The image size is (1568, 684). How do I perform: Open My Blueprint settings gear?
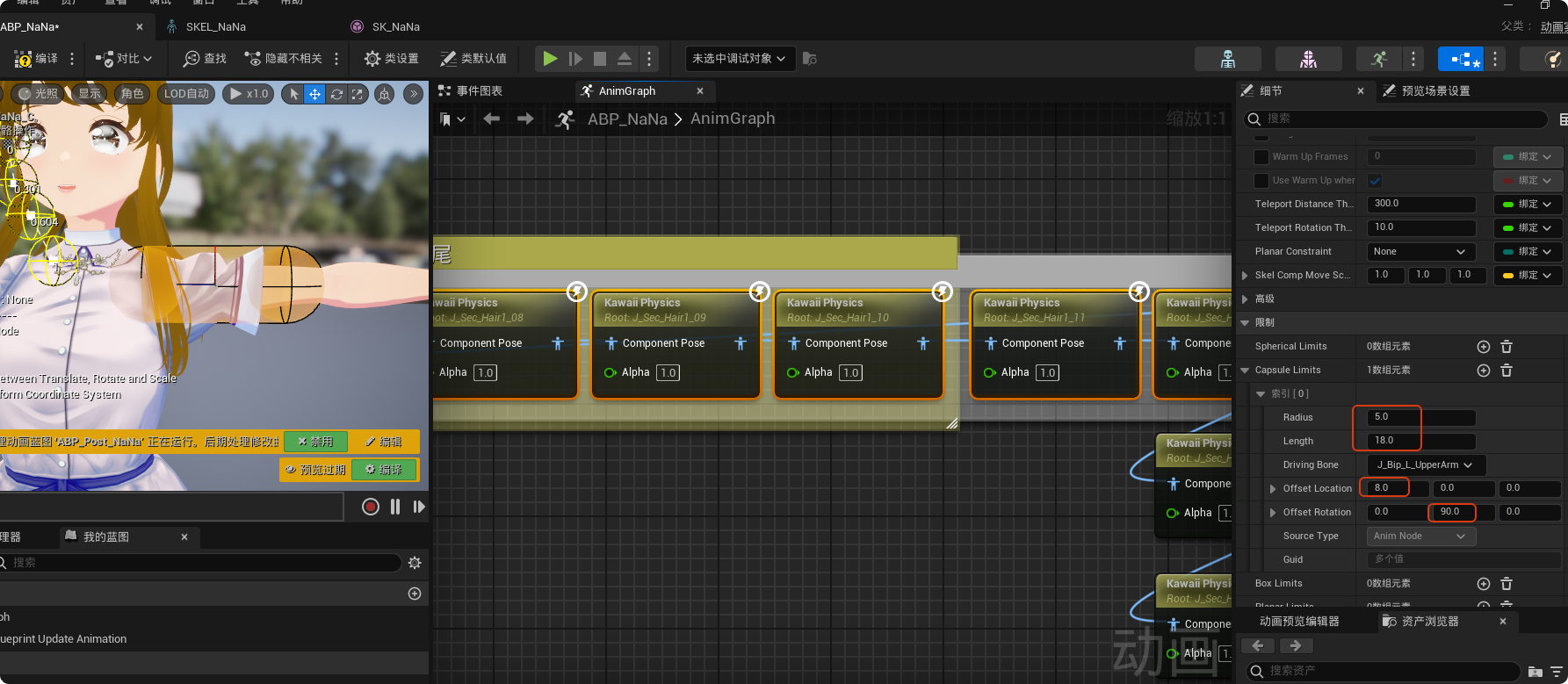click(415, 563)
